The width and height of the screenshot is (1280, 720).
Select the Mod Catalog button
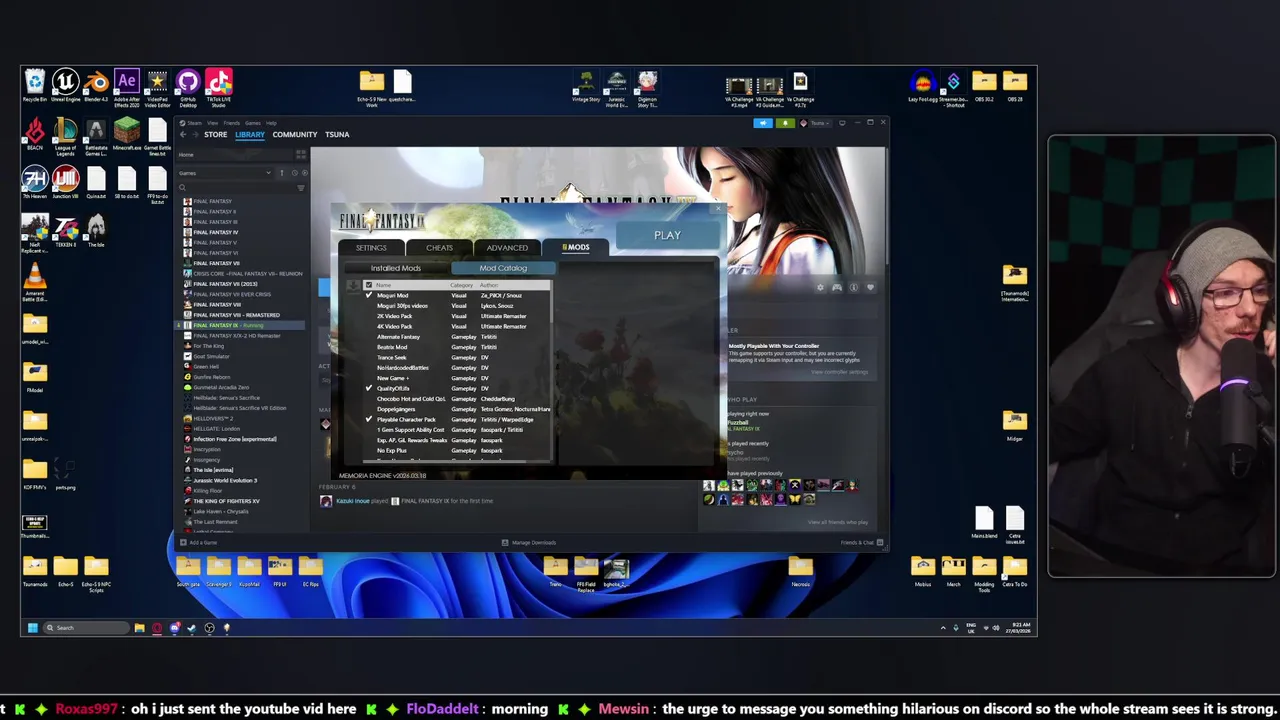(x=503, y=268)
